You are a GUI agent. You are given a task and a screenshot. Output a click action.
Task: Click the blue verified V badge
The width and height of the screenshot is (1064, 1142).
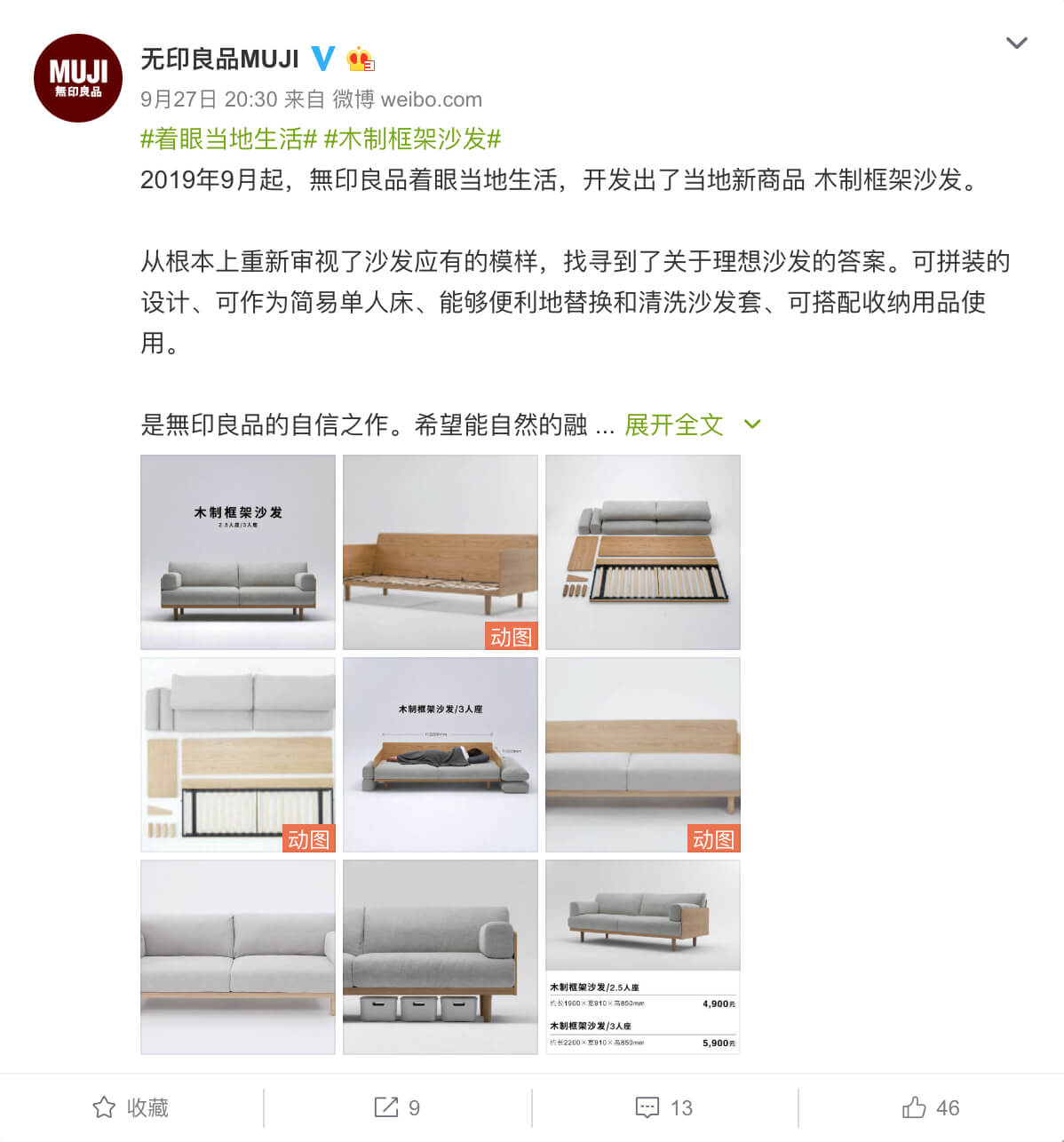323,59
